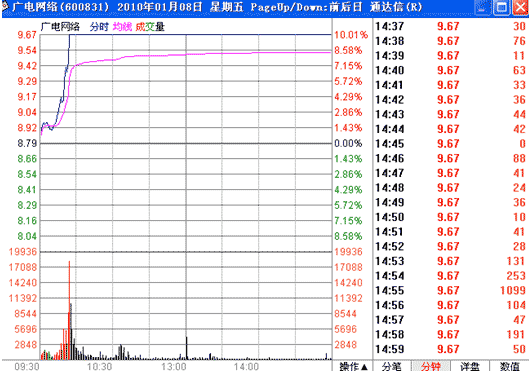Viewport: 529px width, 372px height.
Task: Minimize the stock chart window
Action: 483,8
